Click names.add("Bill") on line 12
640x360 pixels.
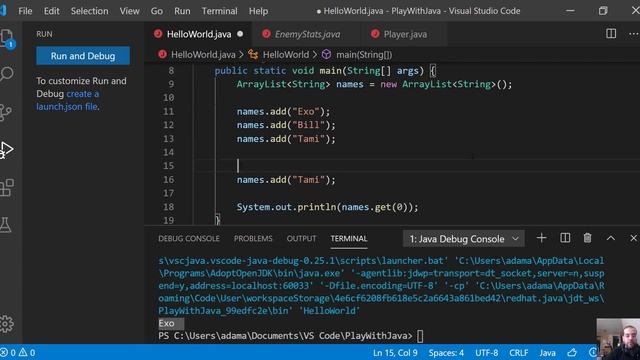coord(286,125)
